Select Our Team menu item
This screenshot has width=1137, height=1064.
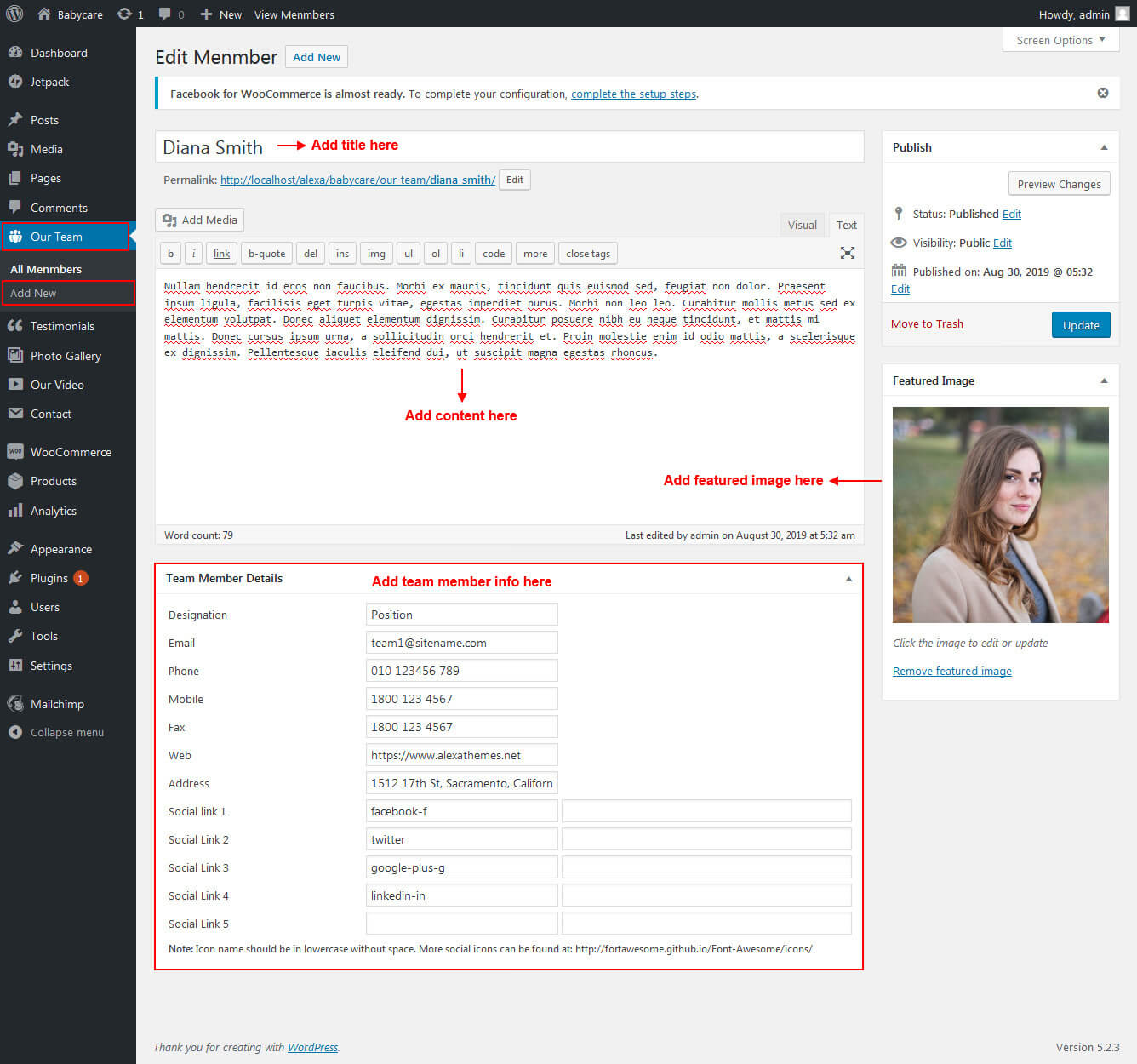click(65, 237)
